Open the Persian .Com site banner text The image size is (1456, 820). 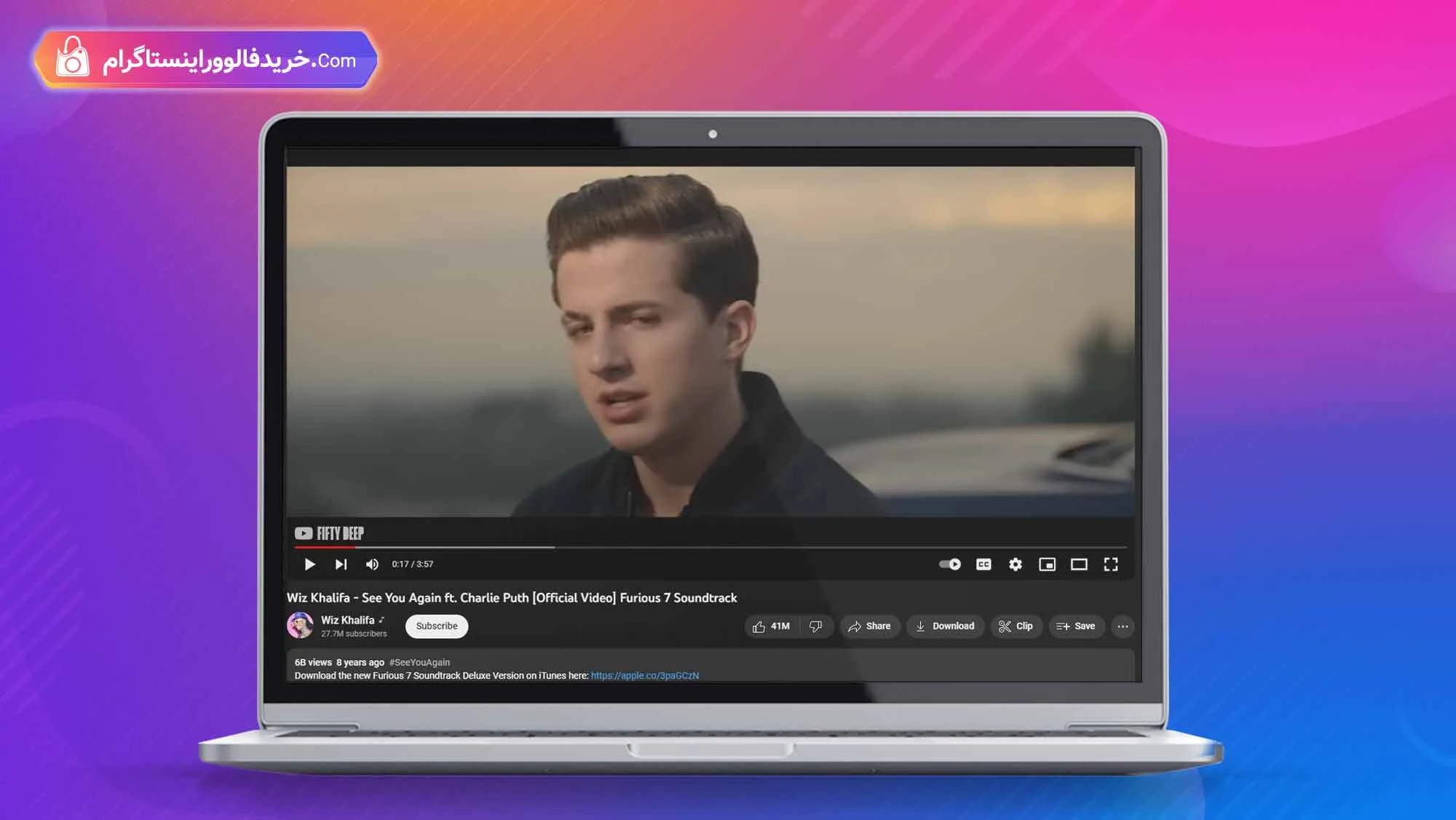(229, 60)
